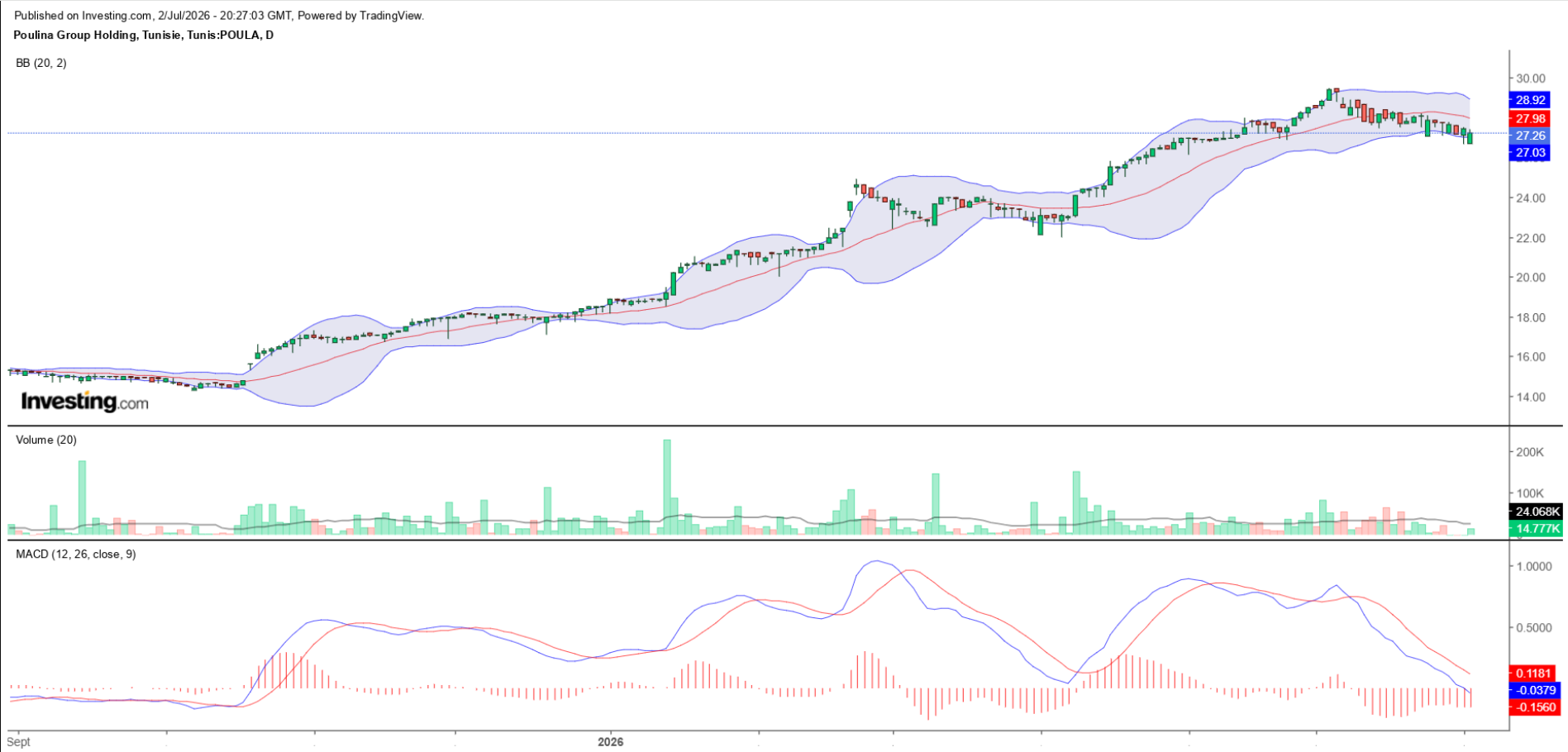The width and height of the screenshot is (1568, 752).
Task: Click the 16.00 price axis value
Action: [1530, 357]
